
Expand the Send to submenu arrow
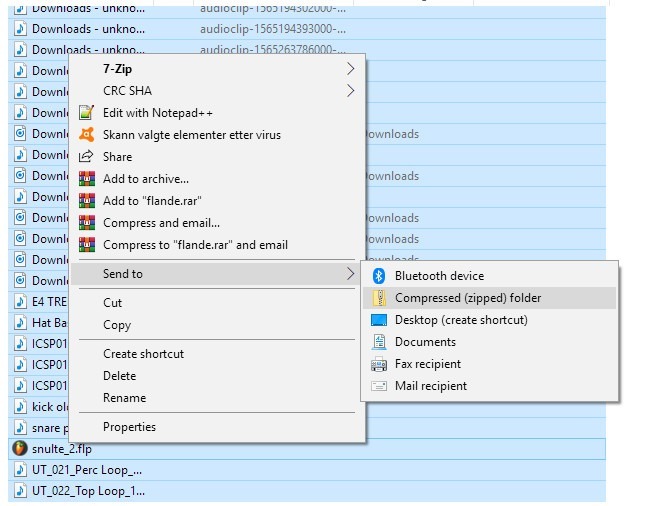[350, 274]
